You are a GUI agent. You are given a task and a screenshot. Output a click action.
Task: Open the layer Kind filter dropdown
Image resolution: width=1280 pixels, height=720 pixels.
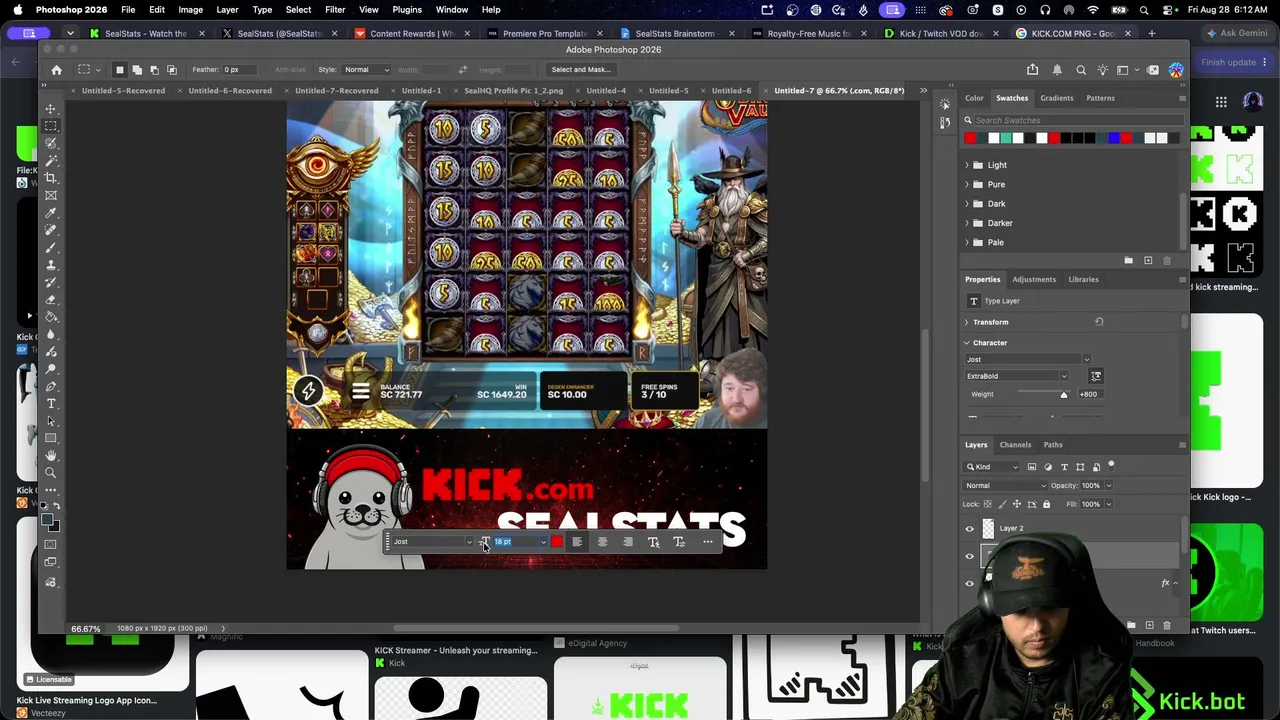pos(992,467)
